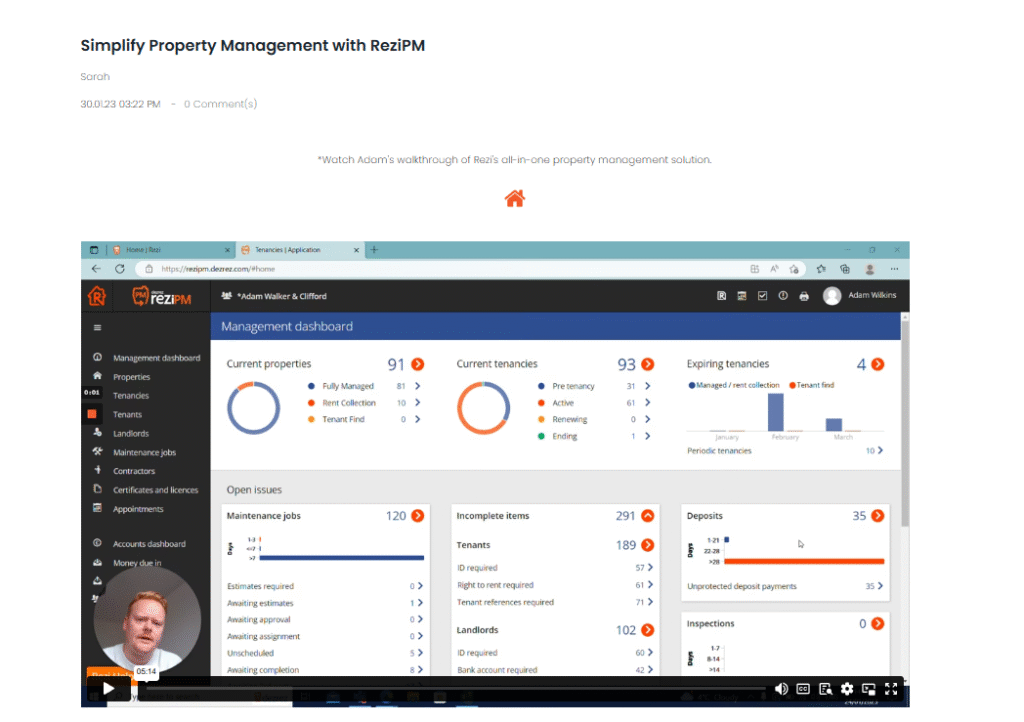The width and height of the screenshot is (1024, 722).
Task: Click the video progress bar
Action: tap(455, 688)
